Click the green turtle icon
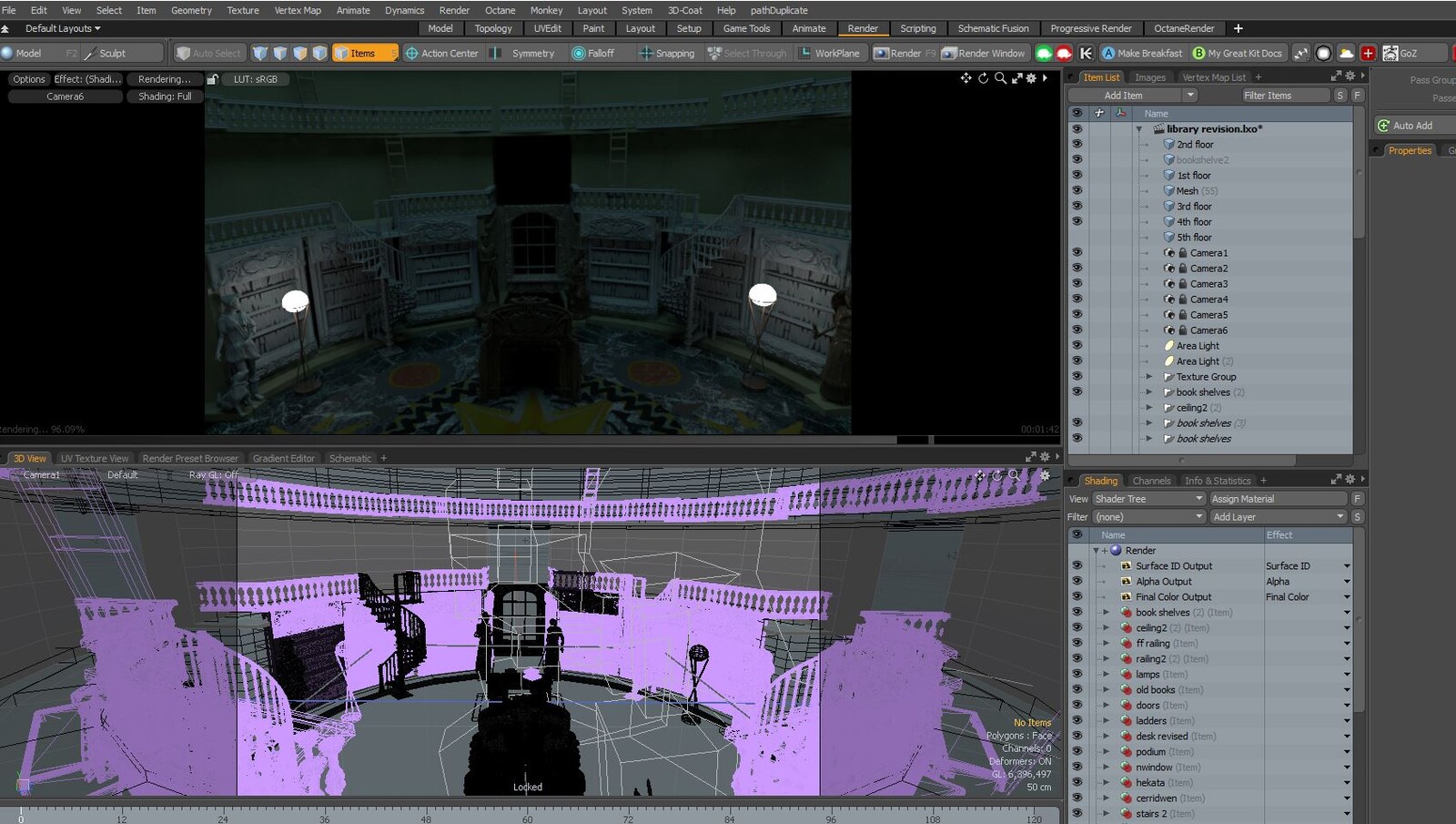 click(x=1044, y=53)
